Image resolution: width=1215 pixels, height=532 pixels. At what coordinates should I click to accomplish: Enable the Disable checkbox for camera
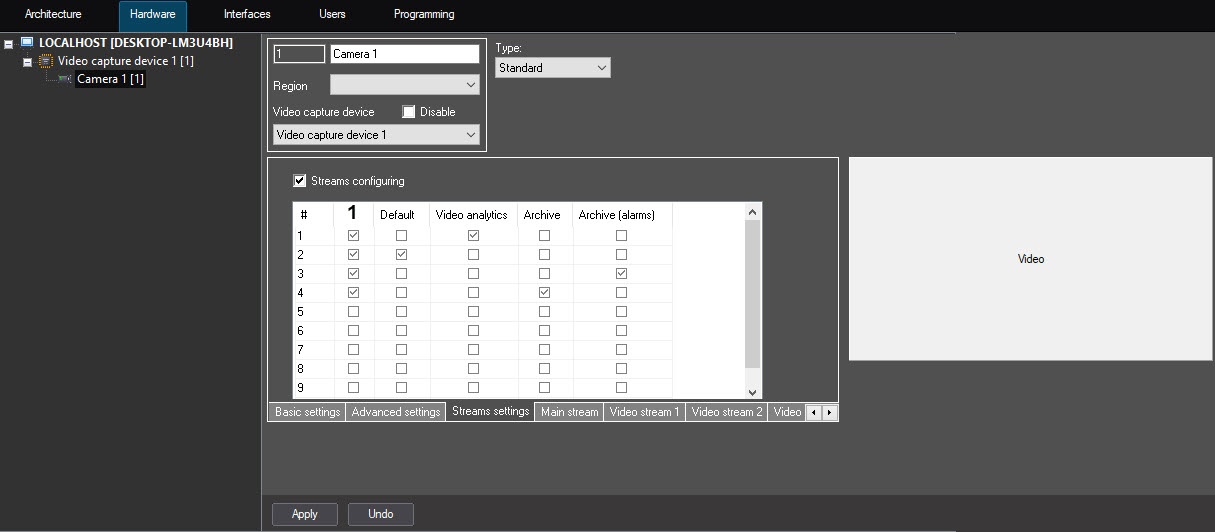[x=409, y=112]
